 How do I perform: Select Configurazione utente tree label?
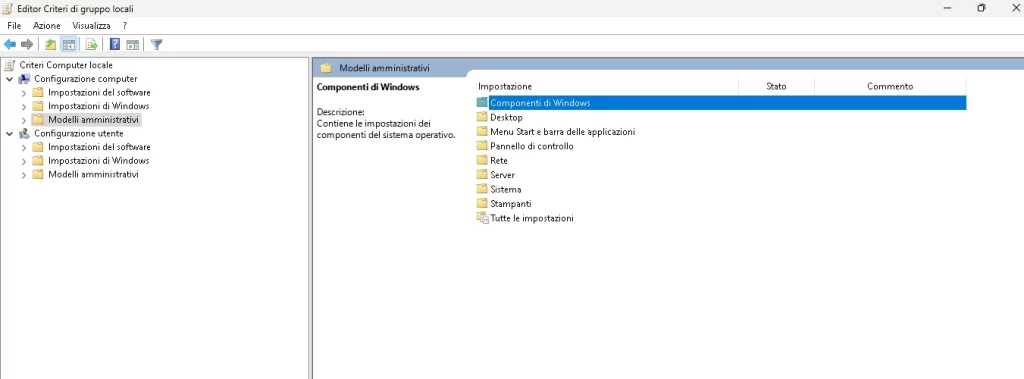point(78,133)
